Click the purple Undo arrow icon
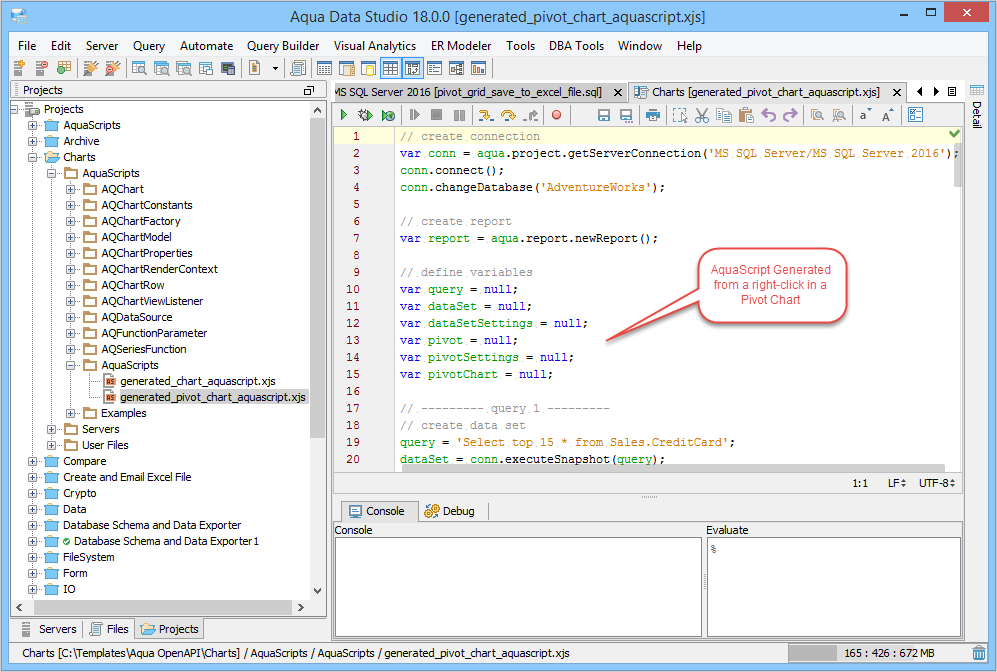Screen dimensions: 997x672 coord(768,116)
